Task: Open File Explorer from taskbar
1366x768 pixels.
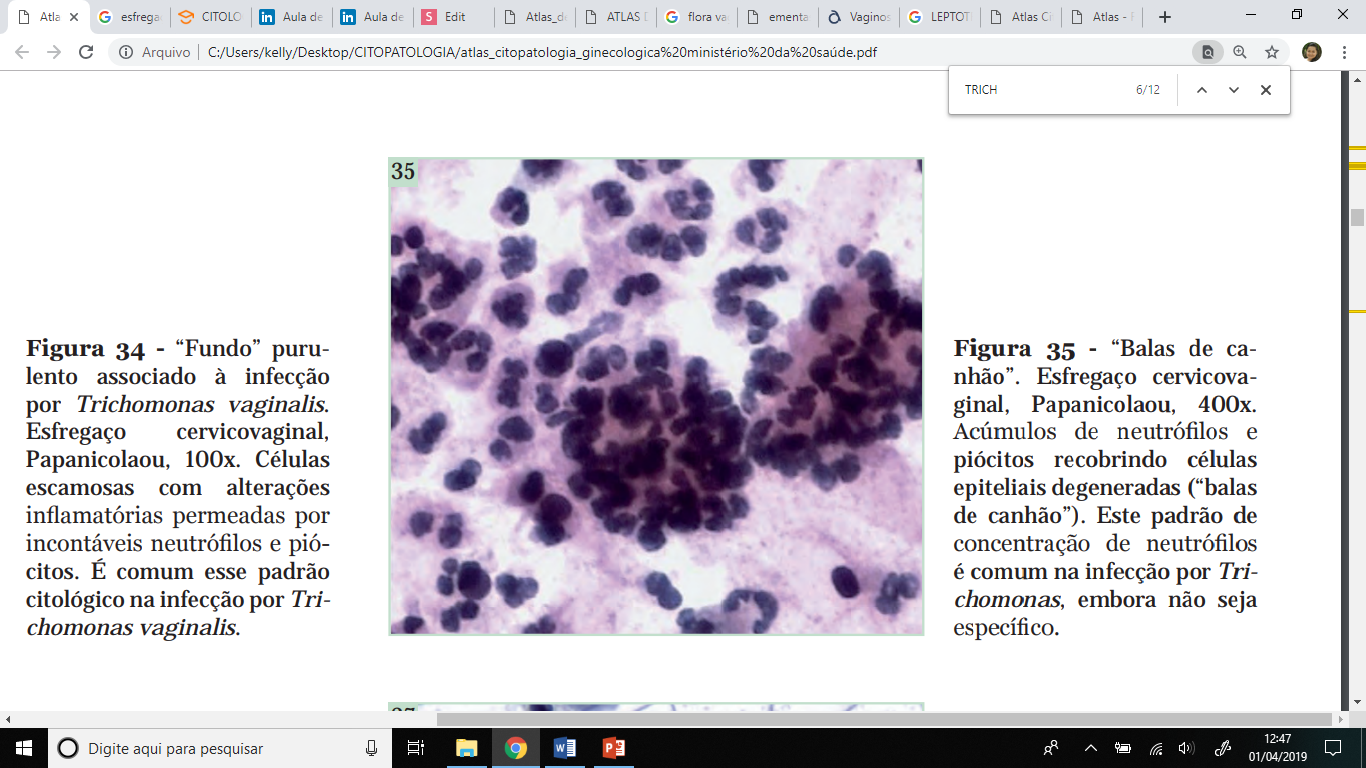Action: [466, 748]
